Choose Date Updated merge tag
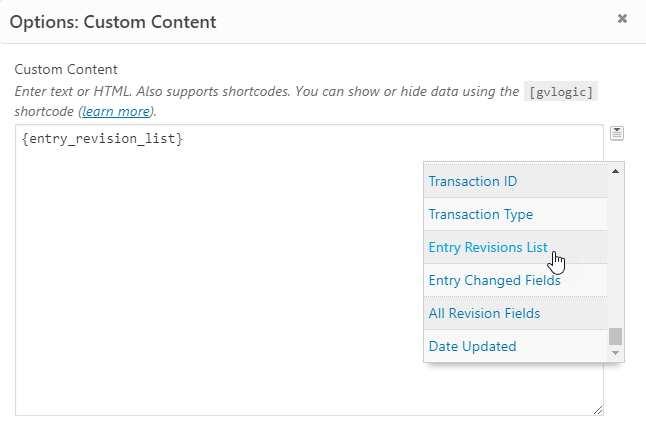This screenshot has width=646, height=426. 472,346
